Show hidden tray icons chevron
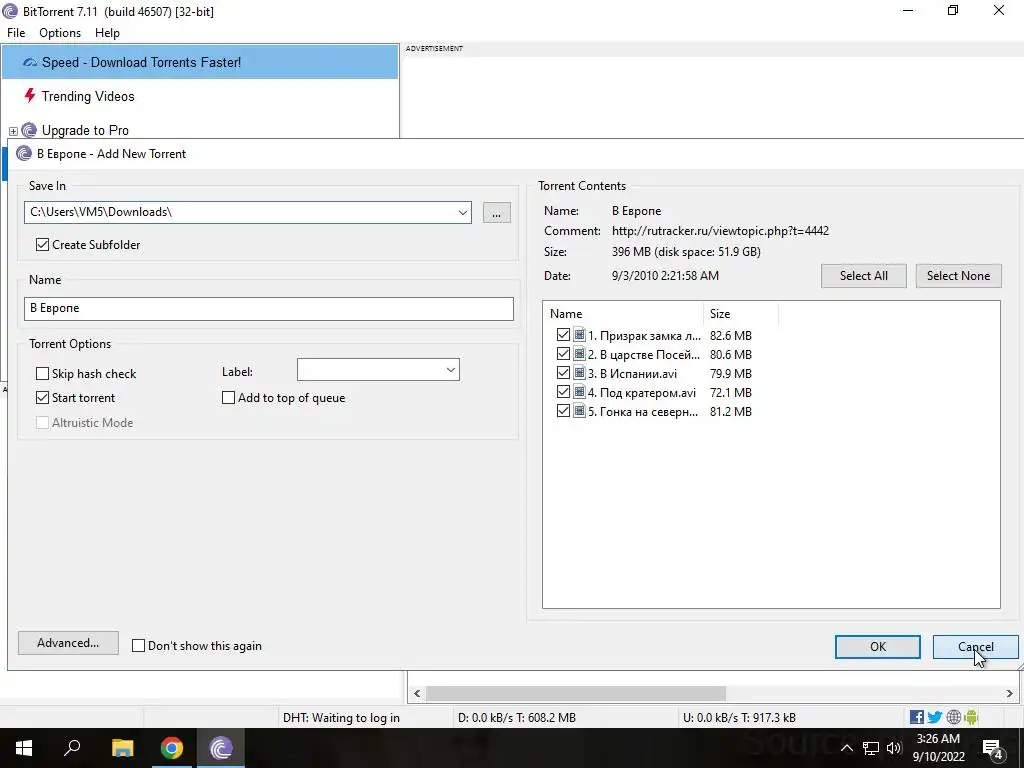 coord(846,748)
